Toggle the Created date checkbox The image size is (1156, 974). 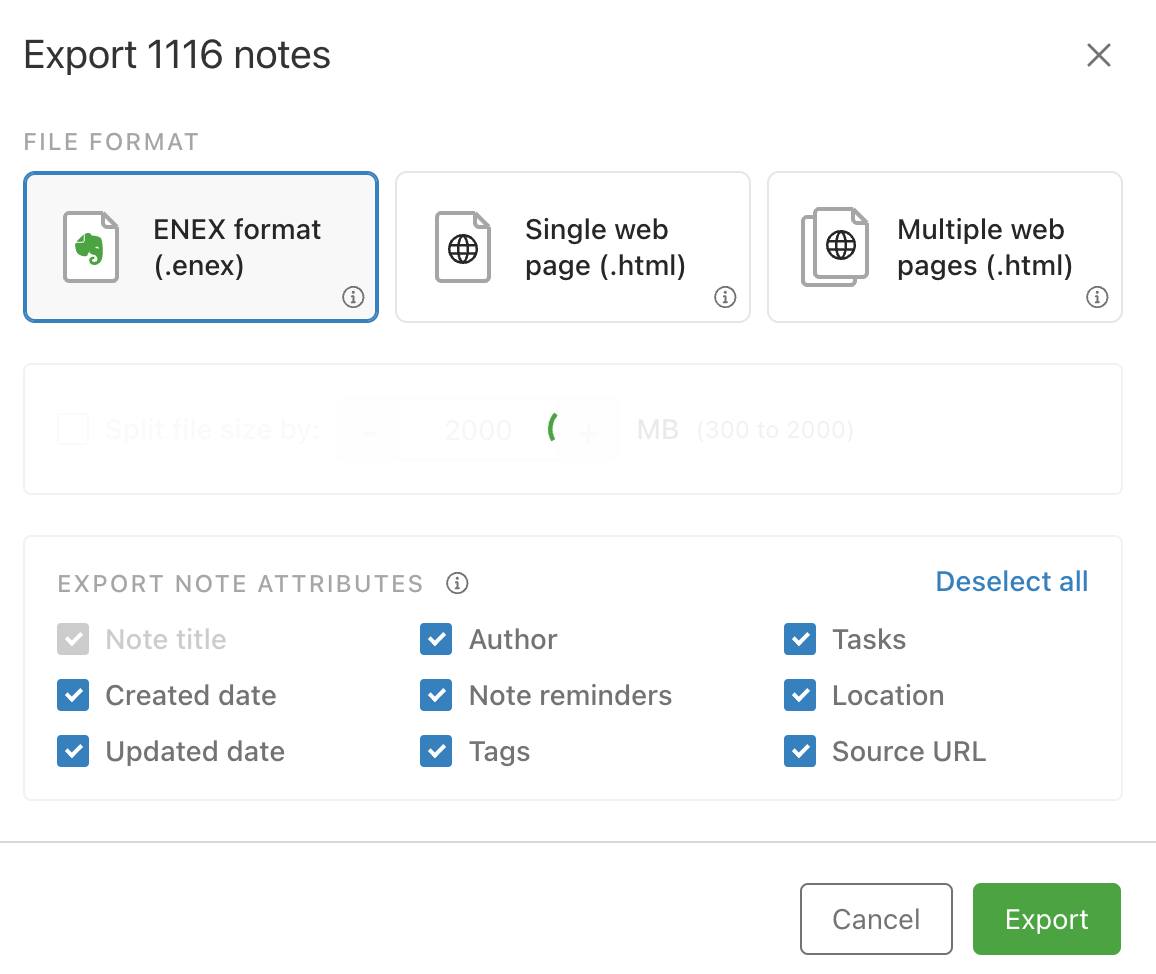point(73,696)
